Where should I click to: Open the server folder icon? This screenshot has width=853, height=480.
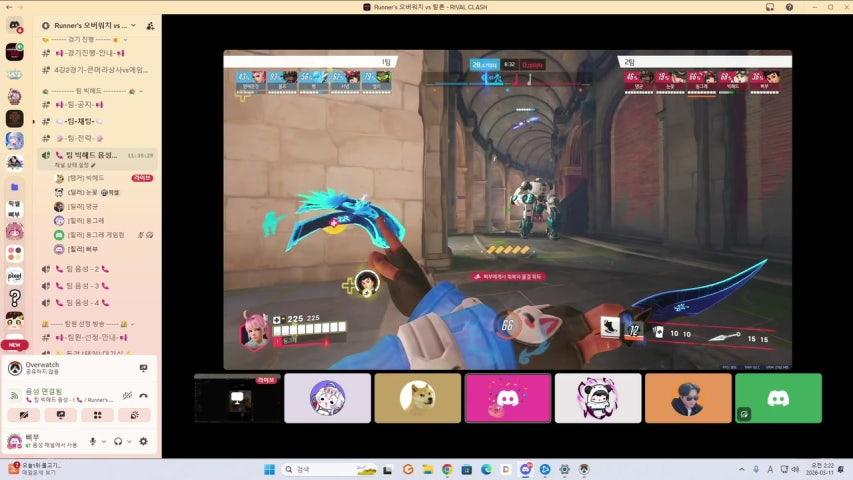[15, 187]
